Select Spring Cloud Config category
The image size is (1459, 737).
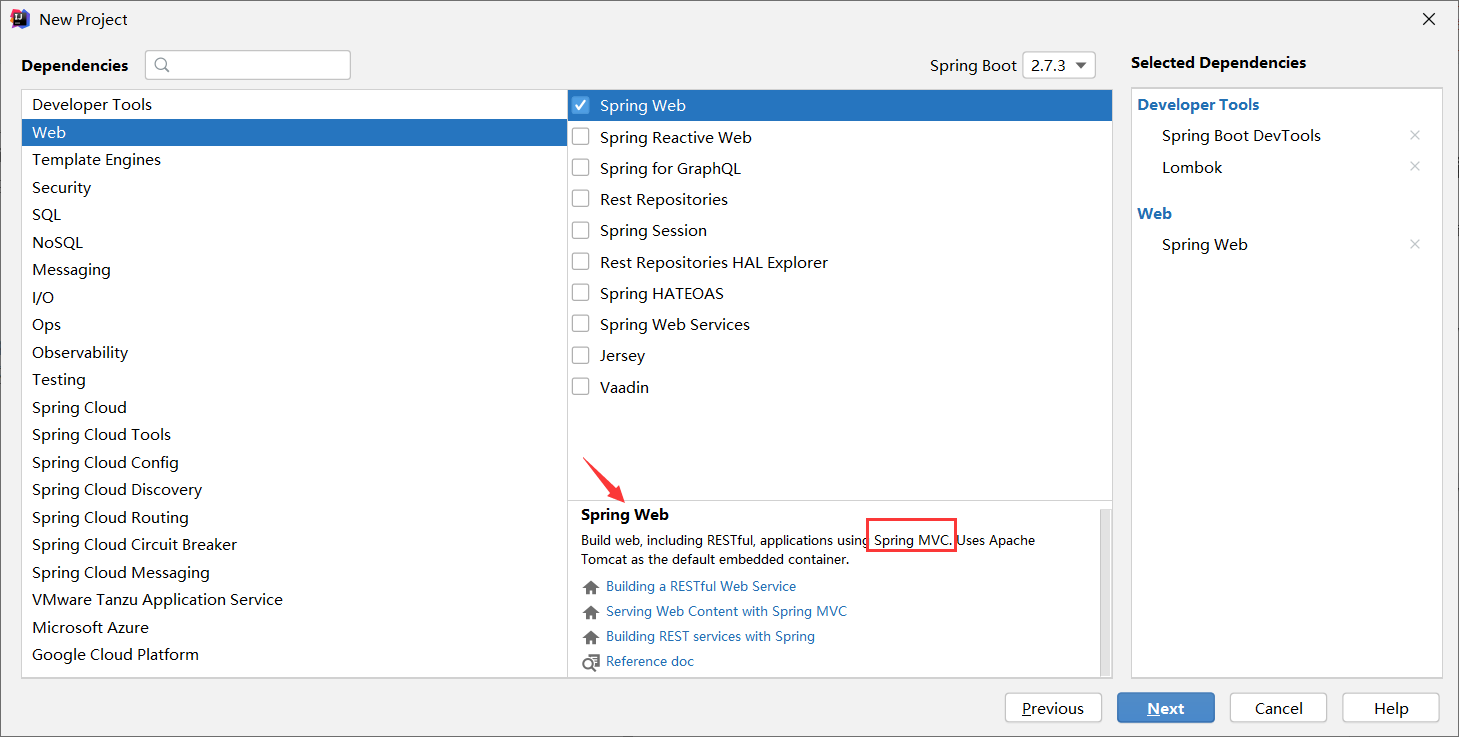point(294,462)
